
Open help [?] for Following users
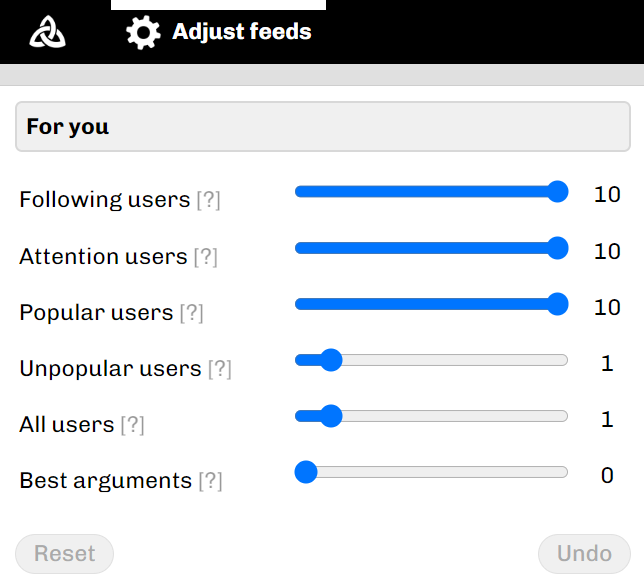click(208, 200)
